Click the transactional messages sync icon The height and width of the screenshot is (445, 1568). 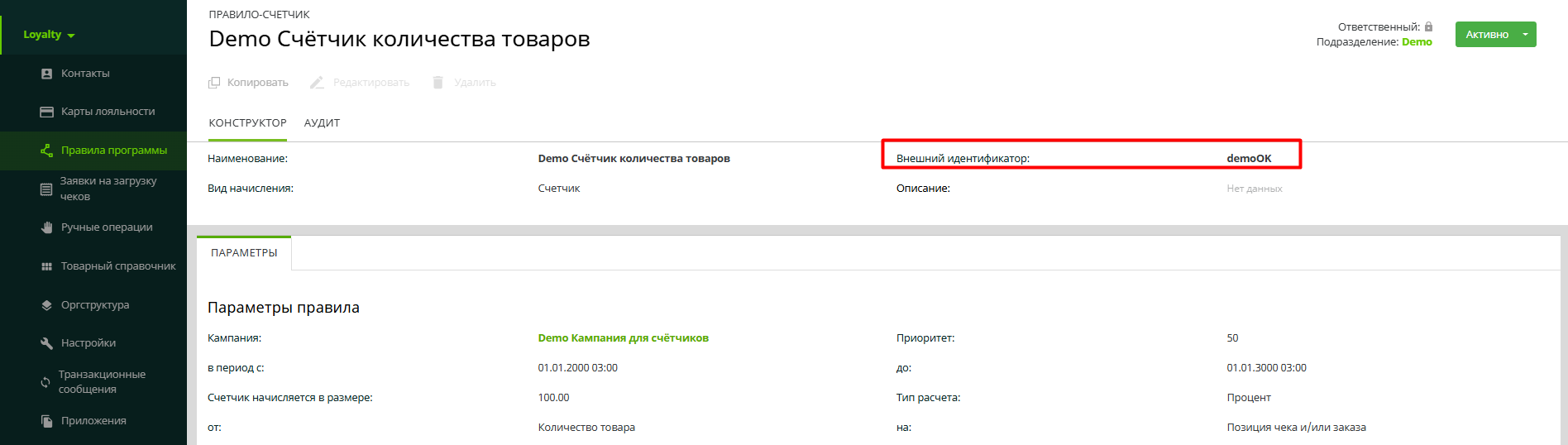pyautogui.click(x=45, y=382)
